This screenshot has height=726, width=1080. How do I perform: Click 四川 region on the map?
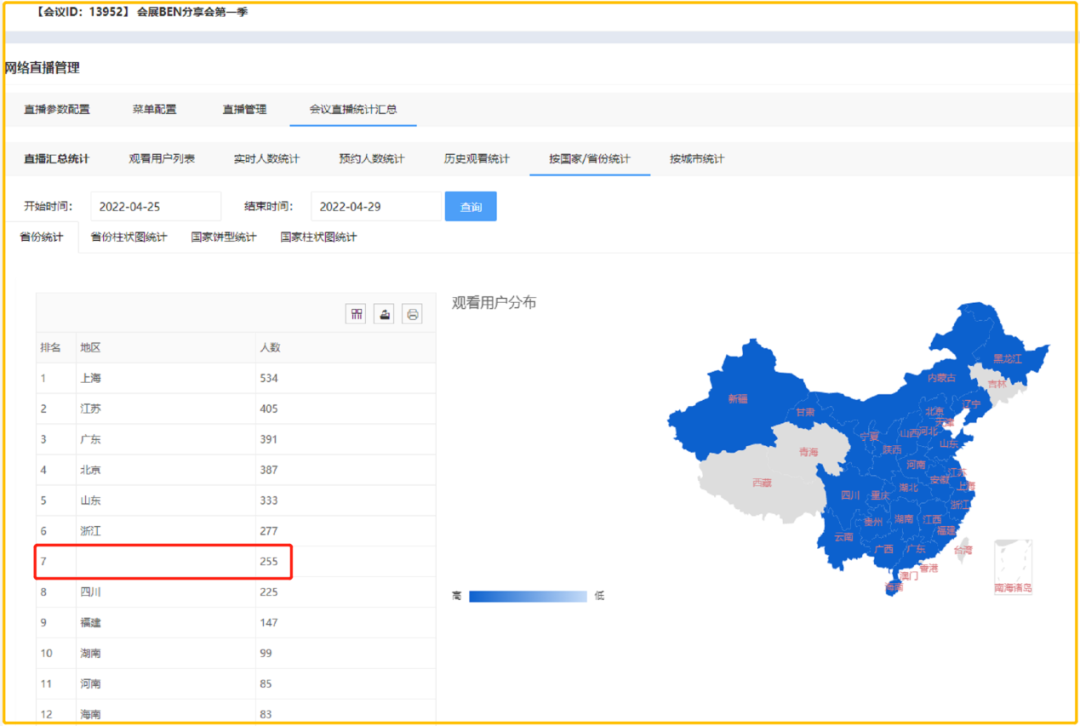850,495
